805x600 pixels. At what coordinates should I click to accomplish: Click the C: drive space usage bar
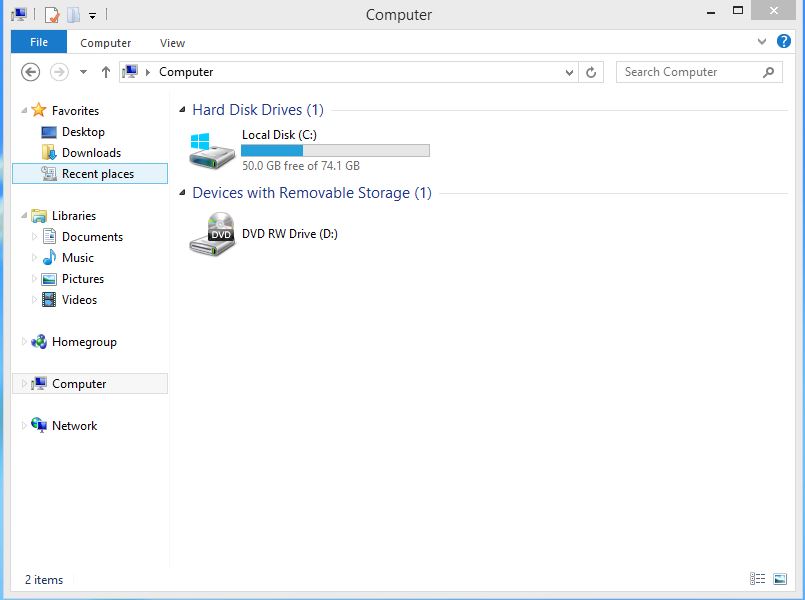[335, 150]
